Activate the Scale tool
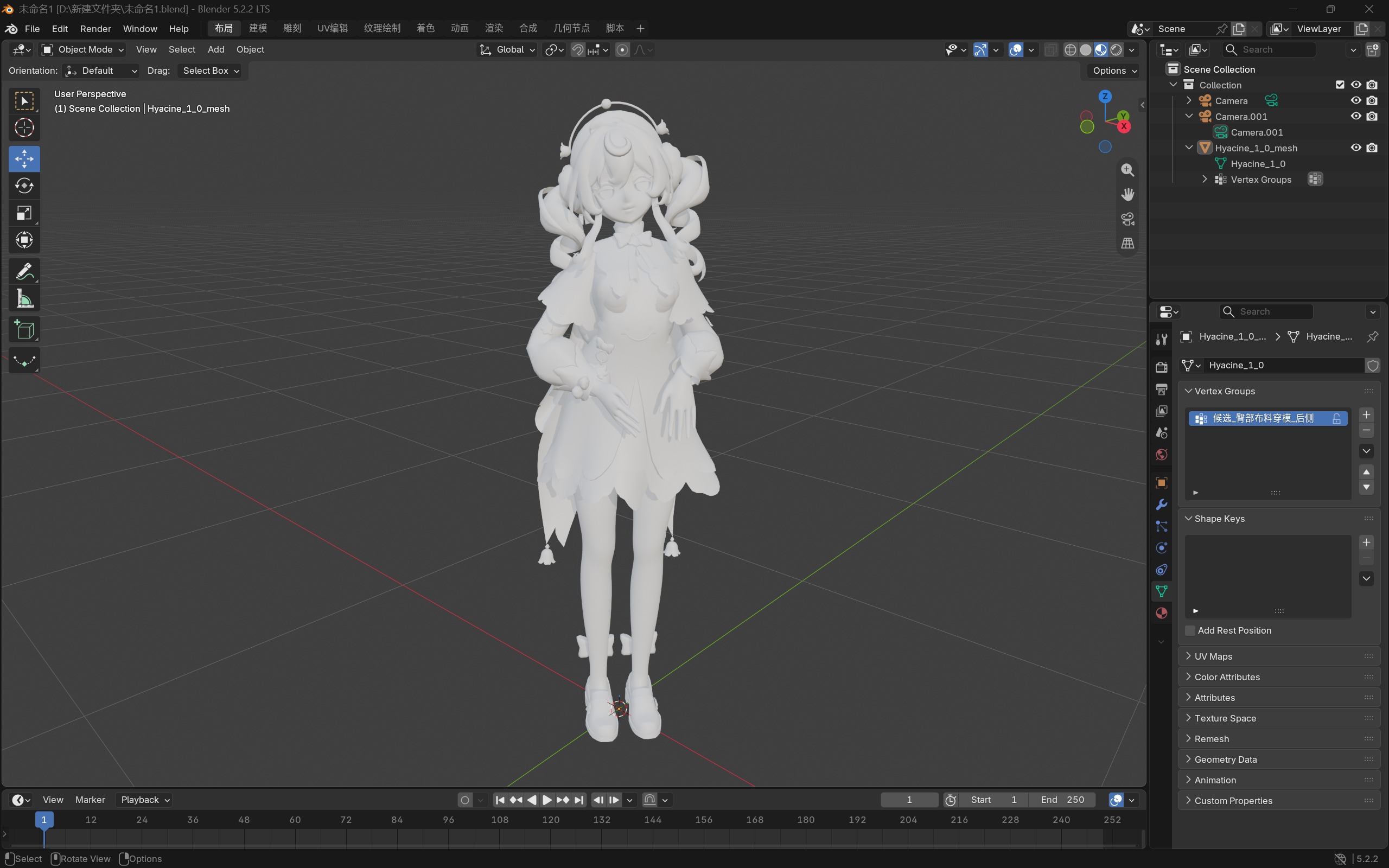The image size is (1389, 868). tap(24, 213)
